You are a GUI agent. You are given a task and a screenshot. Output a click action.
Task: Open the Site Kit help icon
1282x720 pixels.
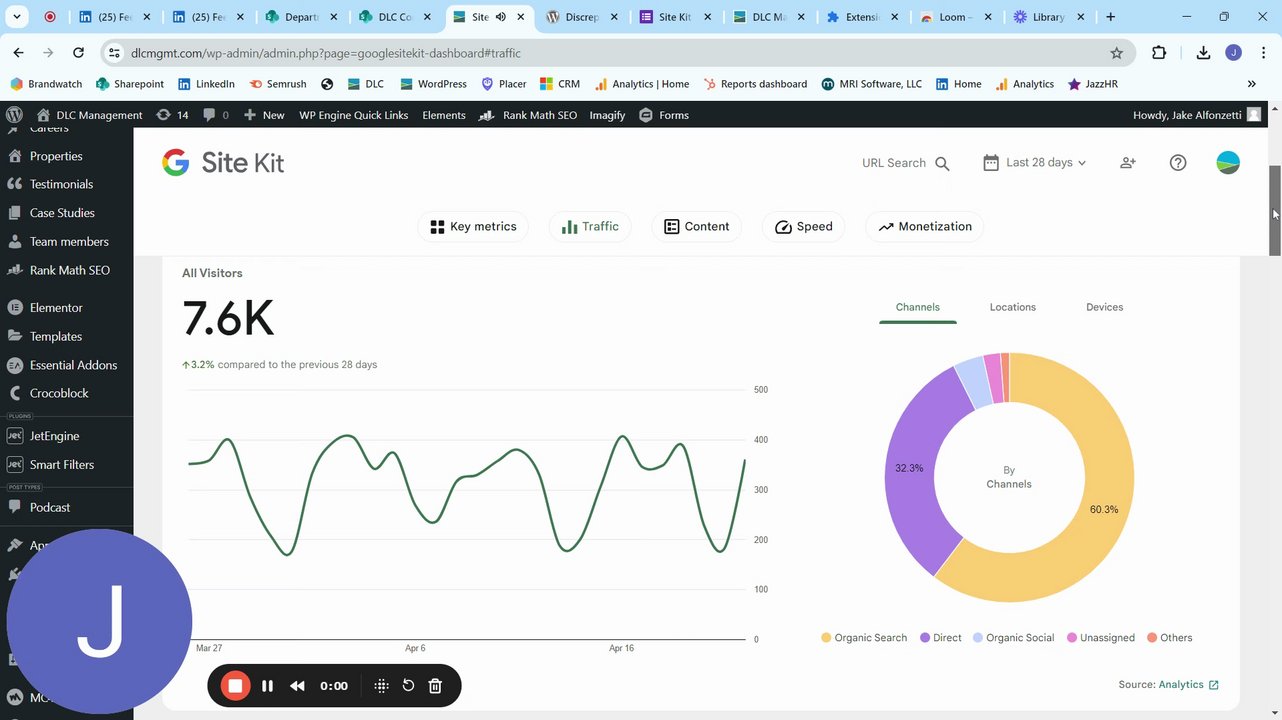1178,162
